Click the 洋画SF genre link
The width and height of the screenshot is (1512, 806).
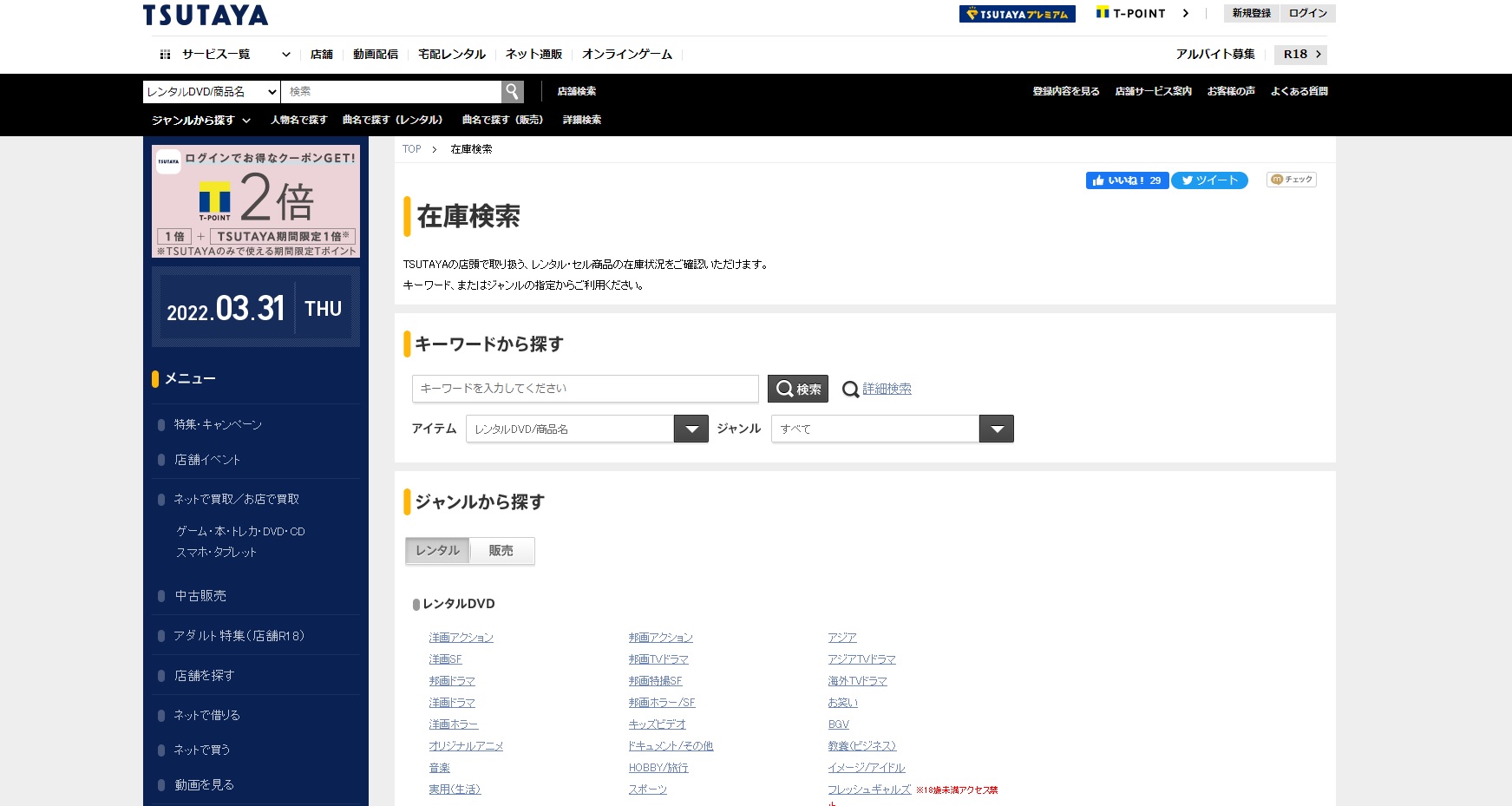click(445, 659)
